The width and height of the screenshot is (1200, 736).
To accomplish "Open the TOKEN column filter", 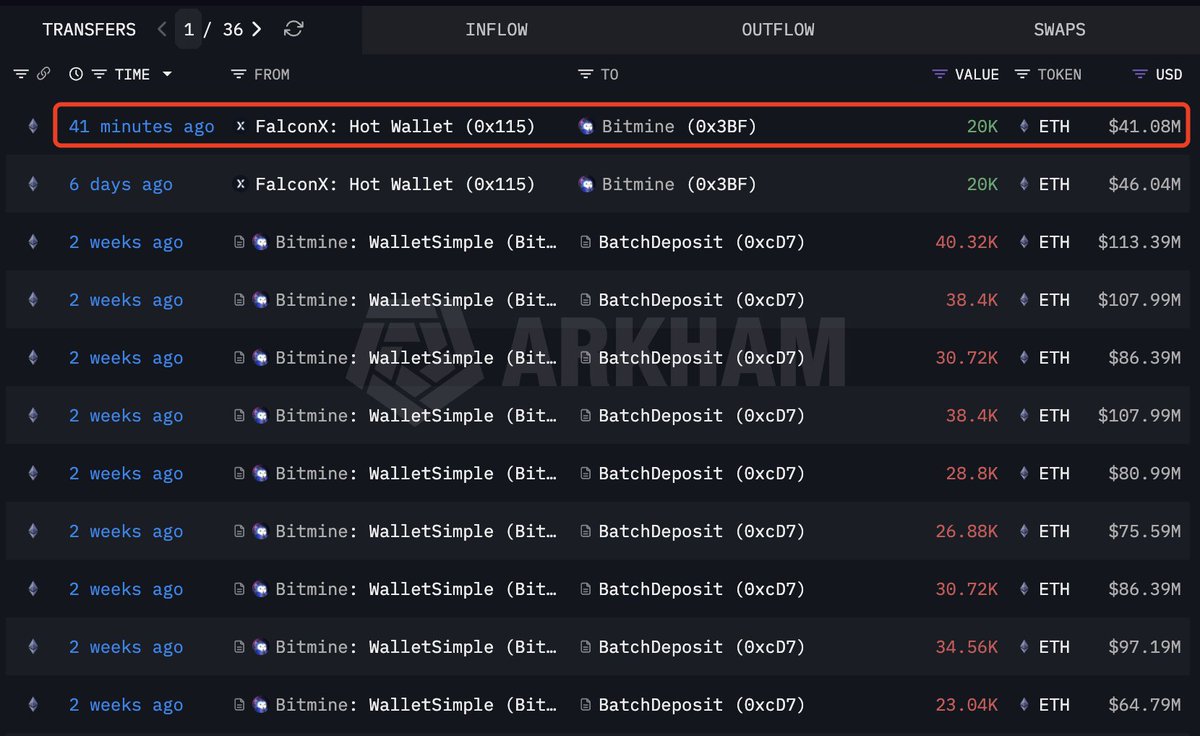I will (x=1022, y=74).
